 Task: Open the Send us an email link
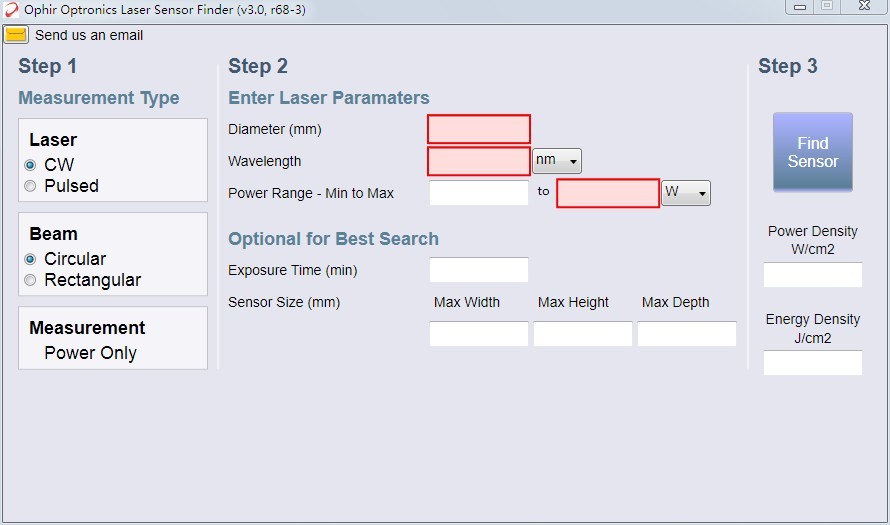89,35
